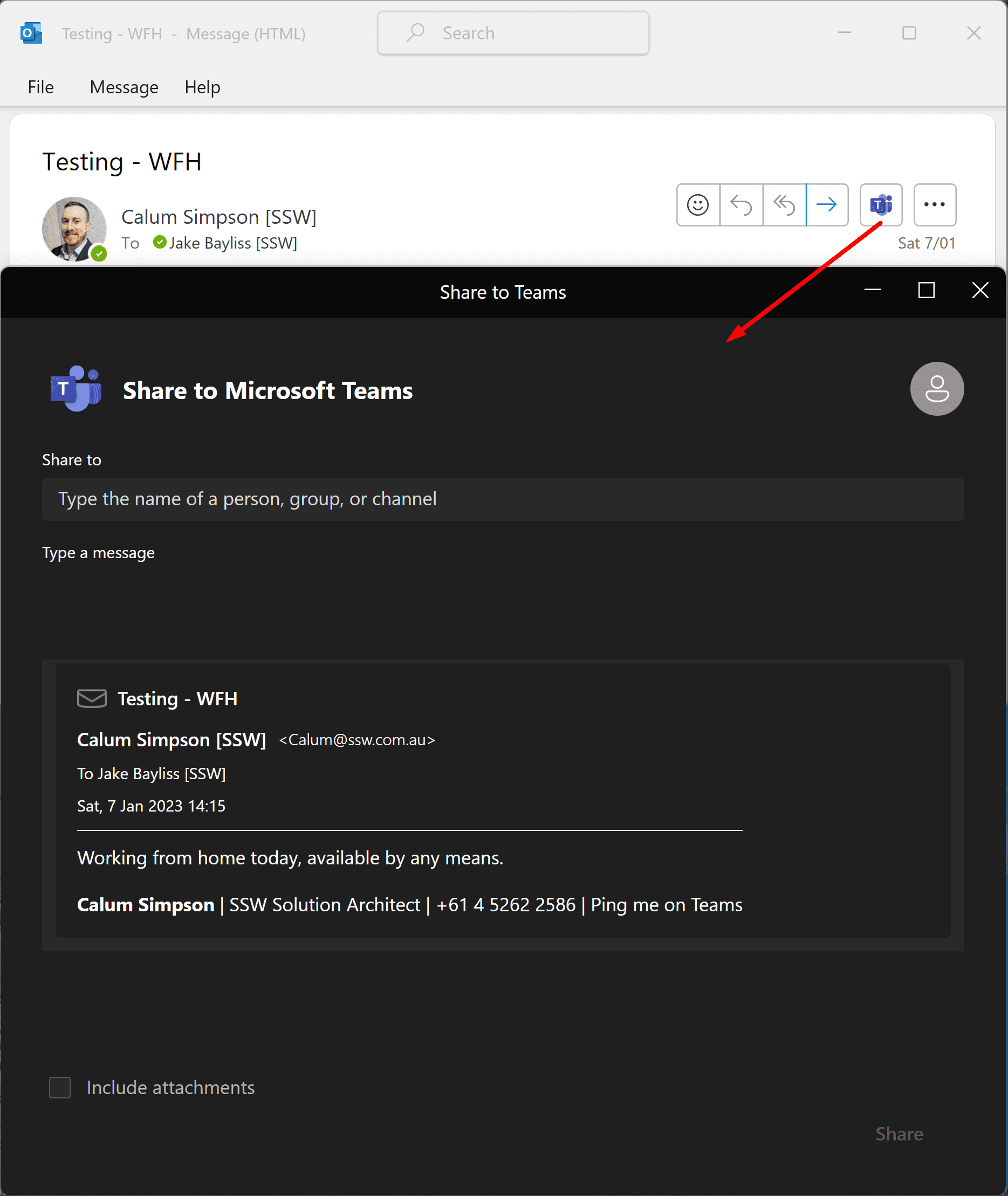This screenshot has width=1008, height=1196.
Task: Open the File menu
Action: pos(40,87)
